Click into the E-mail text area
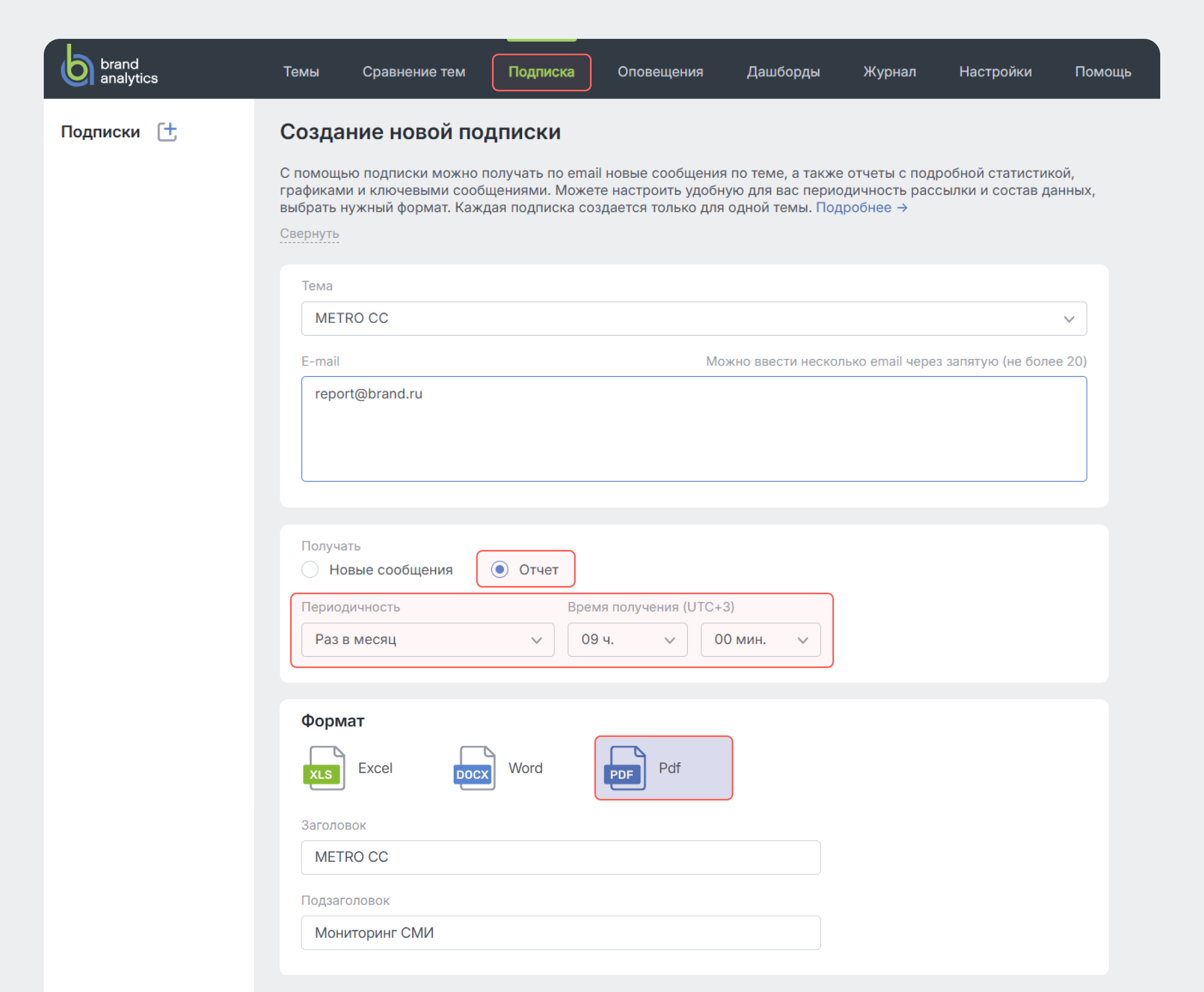The height and width of the screenshot is (992, 1204). pos(694,428)
